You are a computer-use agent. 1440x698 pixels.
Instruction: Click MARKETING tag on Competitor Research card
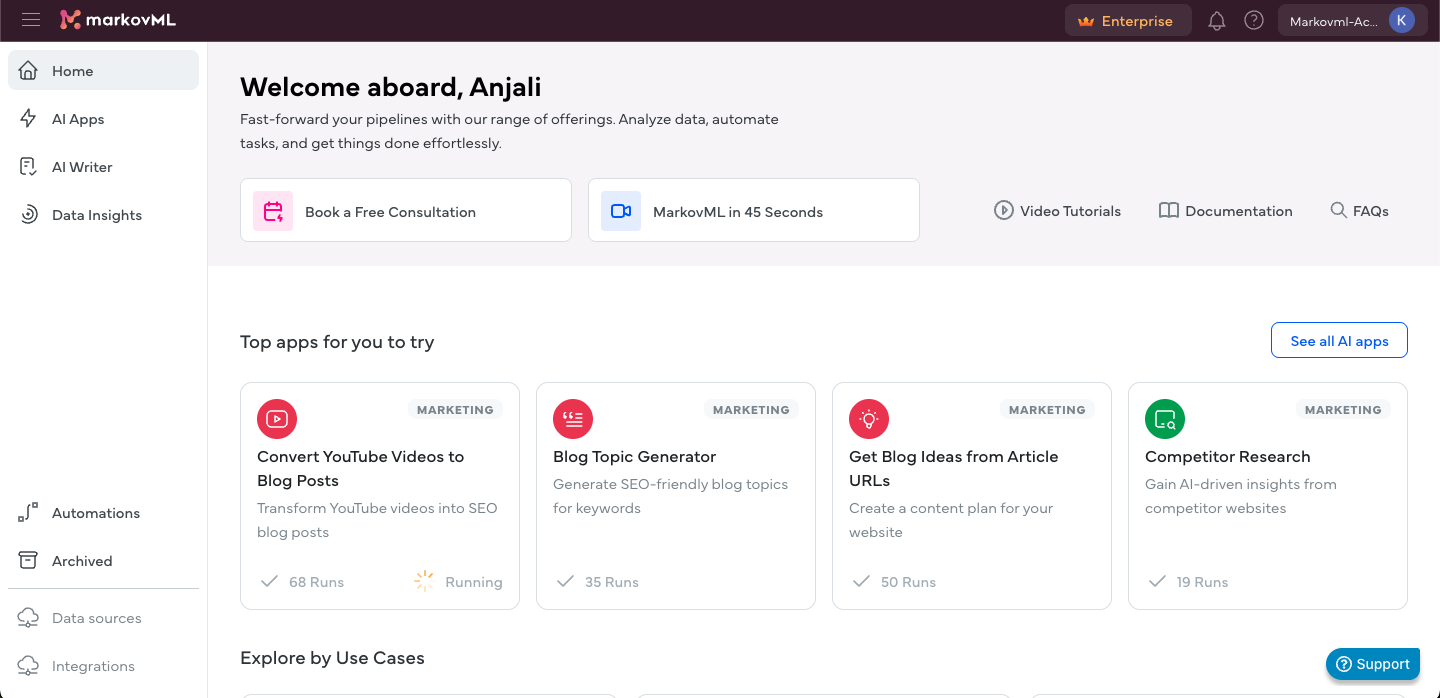(x=1343, y=410)
